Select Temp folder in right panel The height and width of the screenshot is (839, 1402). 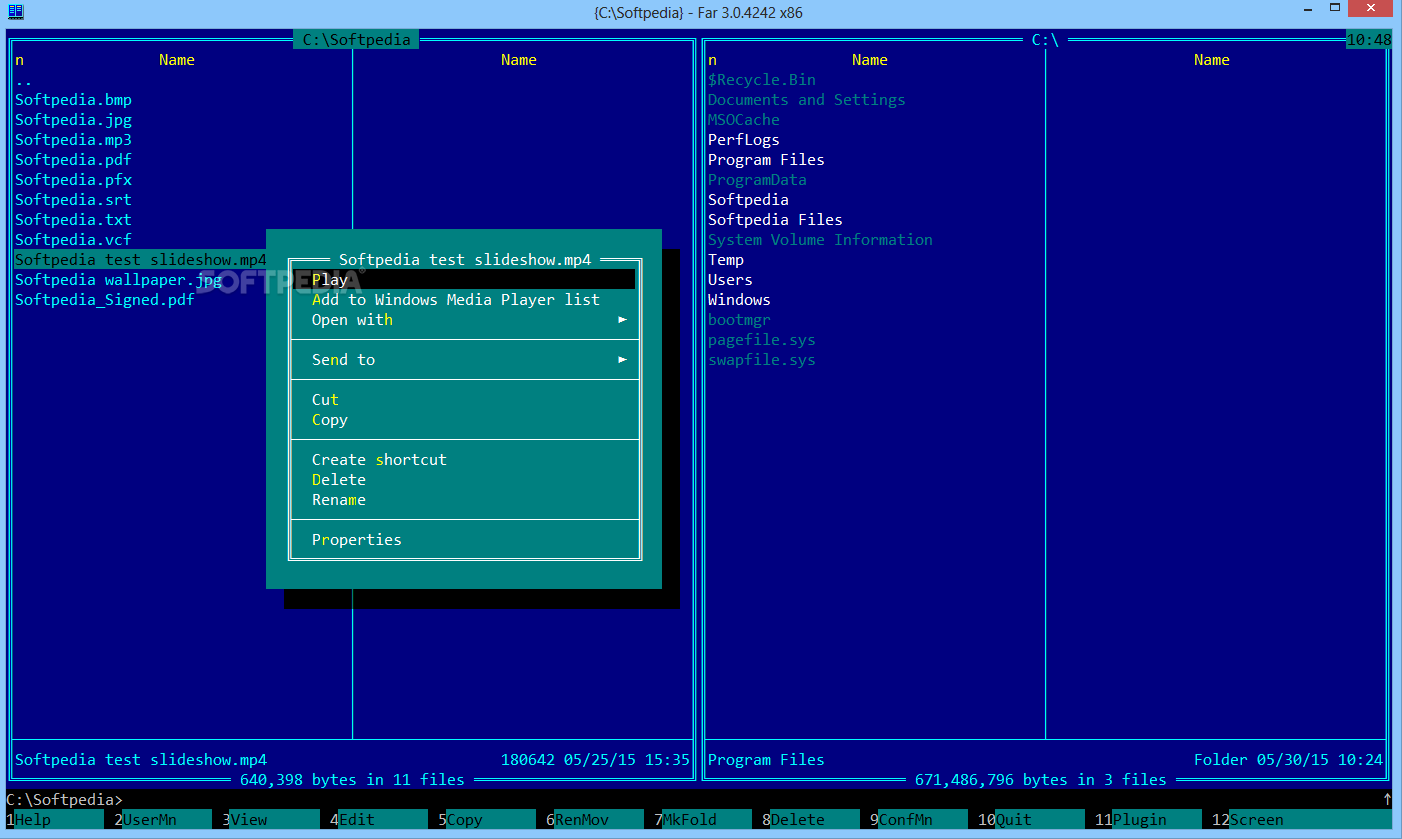tap(726, 260)
